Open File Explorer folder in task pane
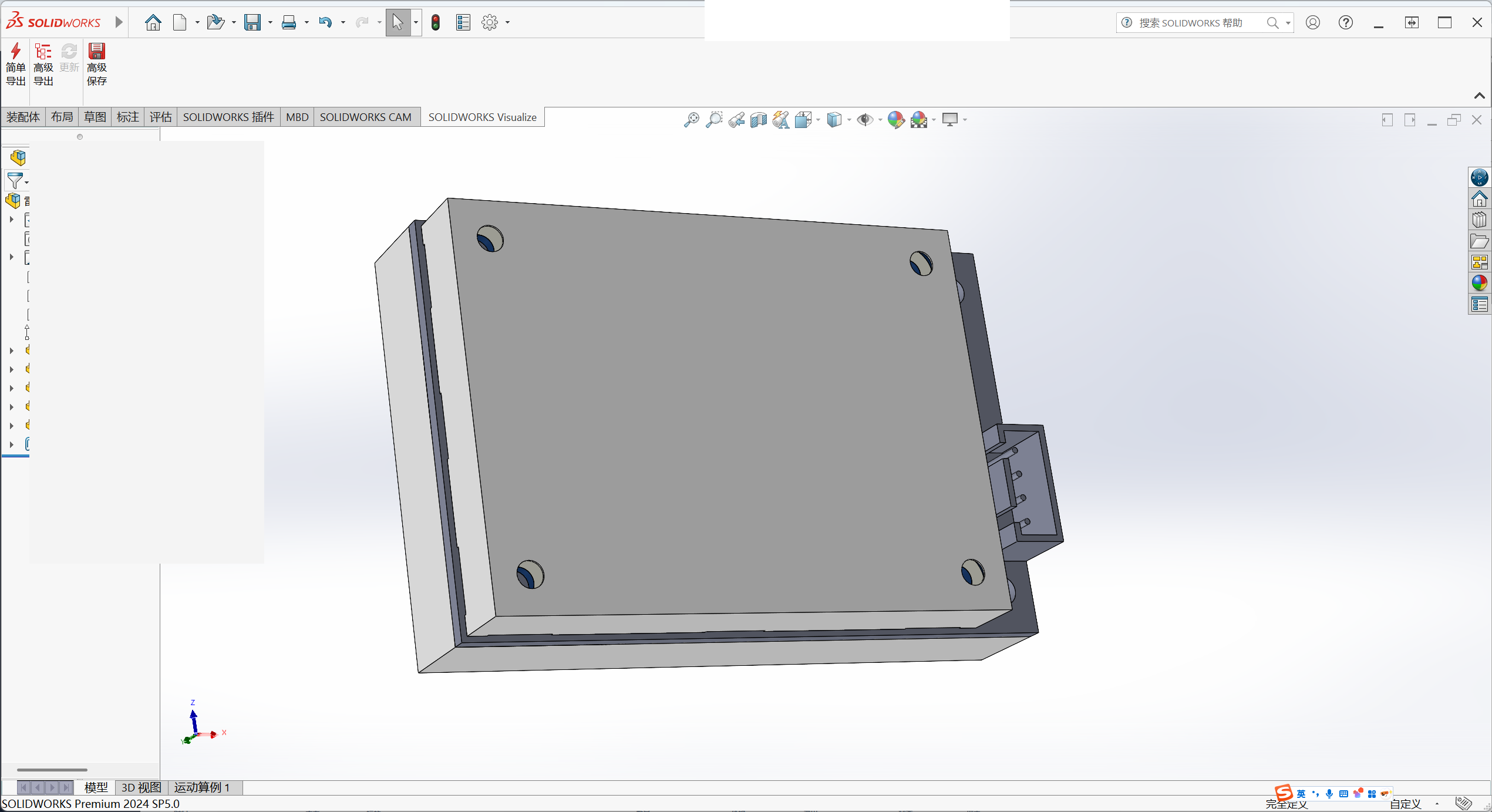The image size is (1492, 812). tap(1480, 241)
